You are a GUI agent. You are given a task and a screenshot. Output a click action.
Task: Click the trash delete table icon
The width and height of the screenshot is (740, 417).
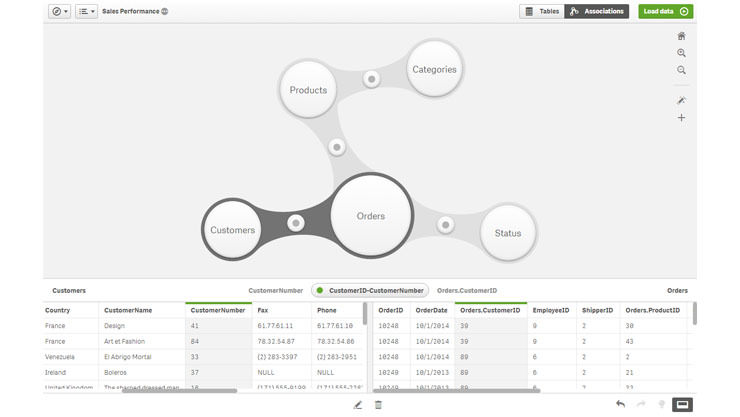[378, 405]
